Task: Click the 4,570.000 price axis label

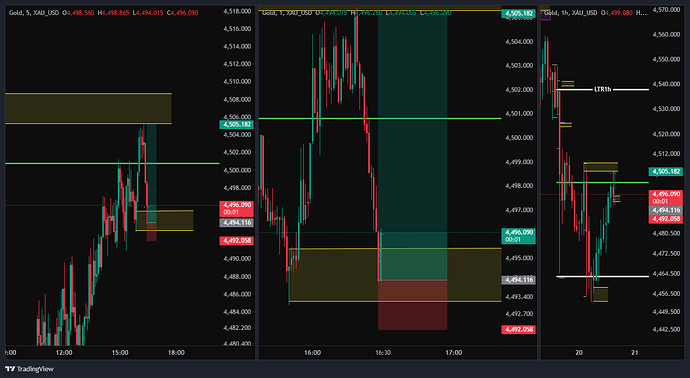Action: coord(667,9)
